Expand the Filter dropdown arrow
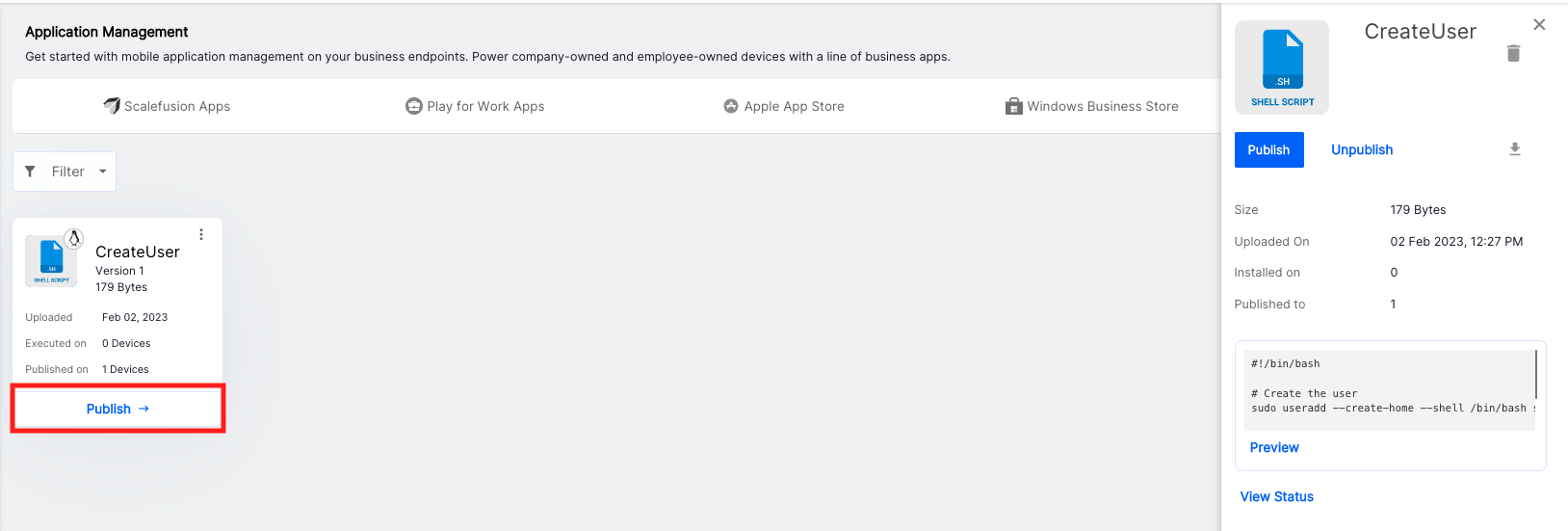Viewport: 1568px width, 531px height. [103, 172]
